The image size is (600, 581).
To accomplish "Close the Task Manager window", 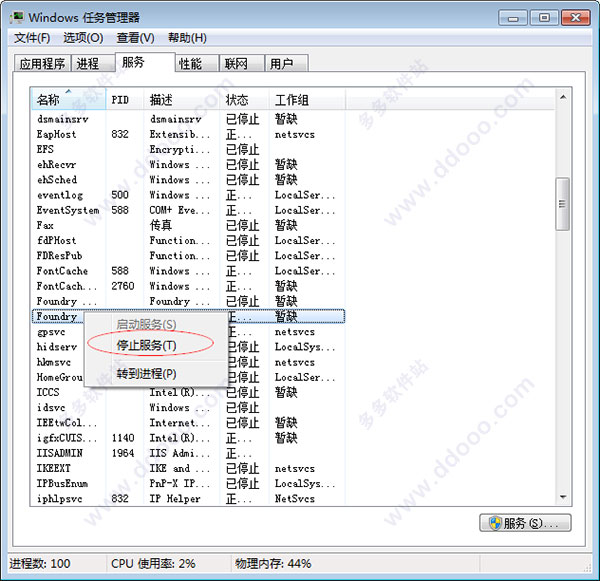I will tap(576, 18).
